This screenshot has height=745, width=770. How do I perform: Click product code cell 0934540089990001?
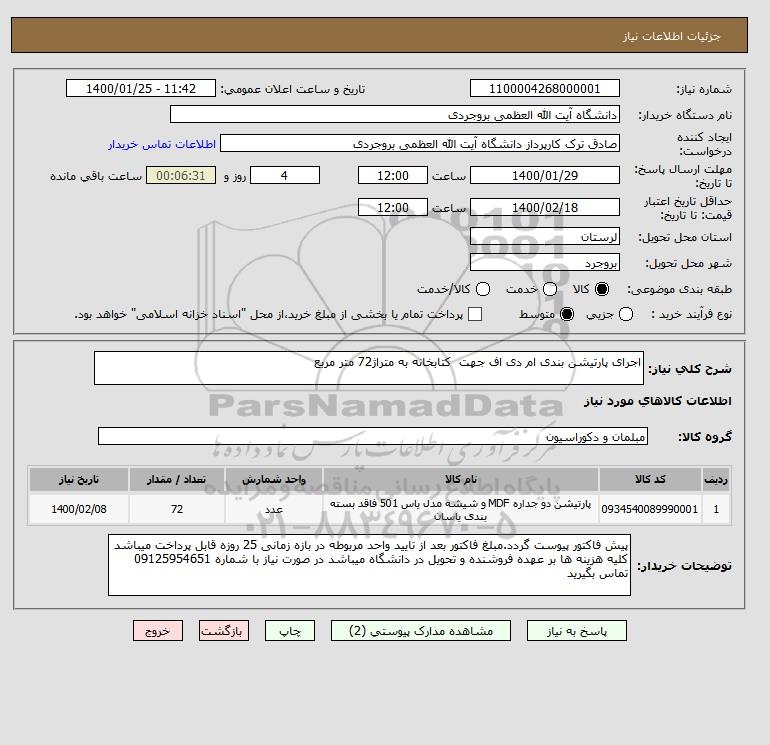tap(650, 509)
